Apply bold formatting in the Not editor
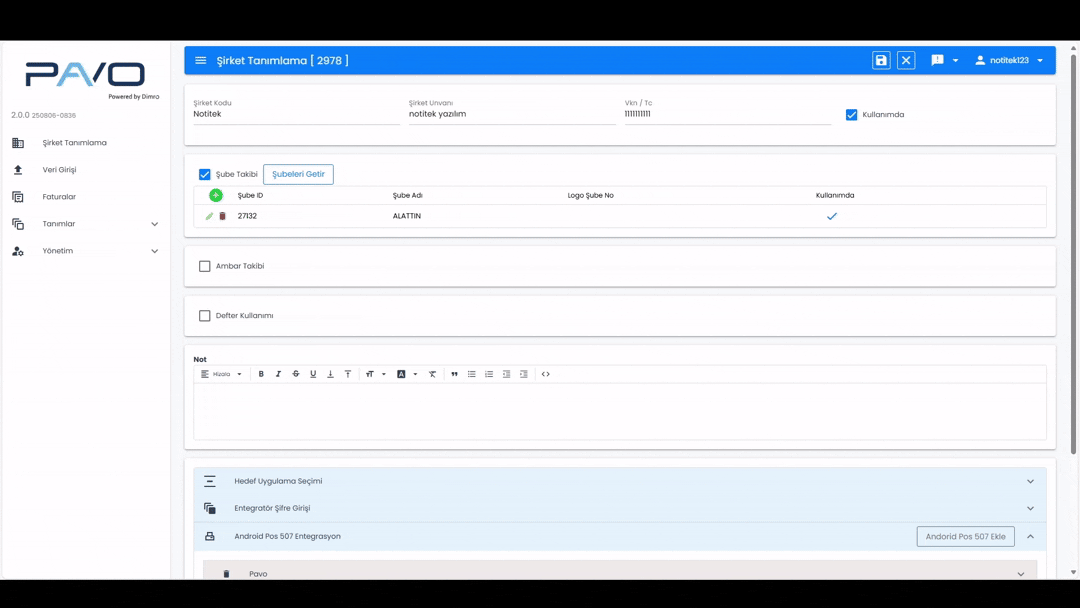 [261, 374]
